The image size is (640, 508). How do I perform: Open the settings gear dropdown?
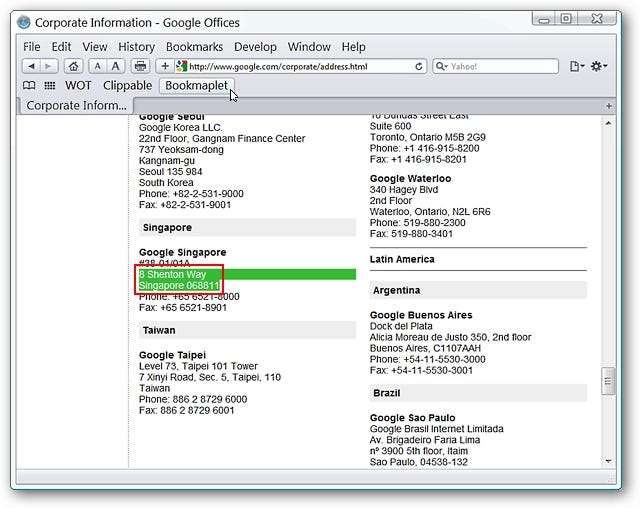(x=599, y=66)
